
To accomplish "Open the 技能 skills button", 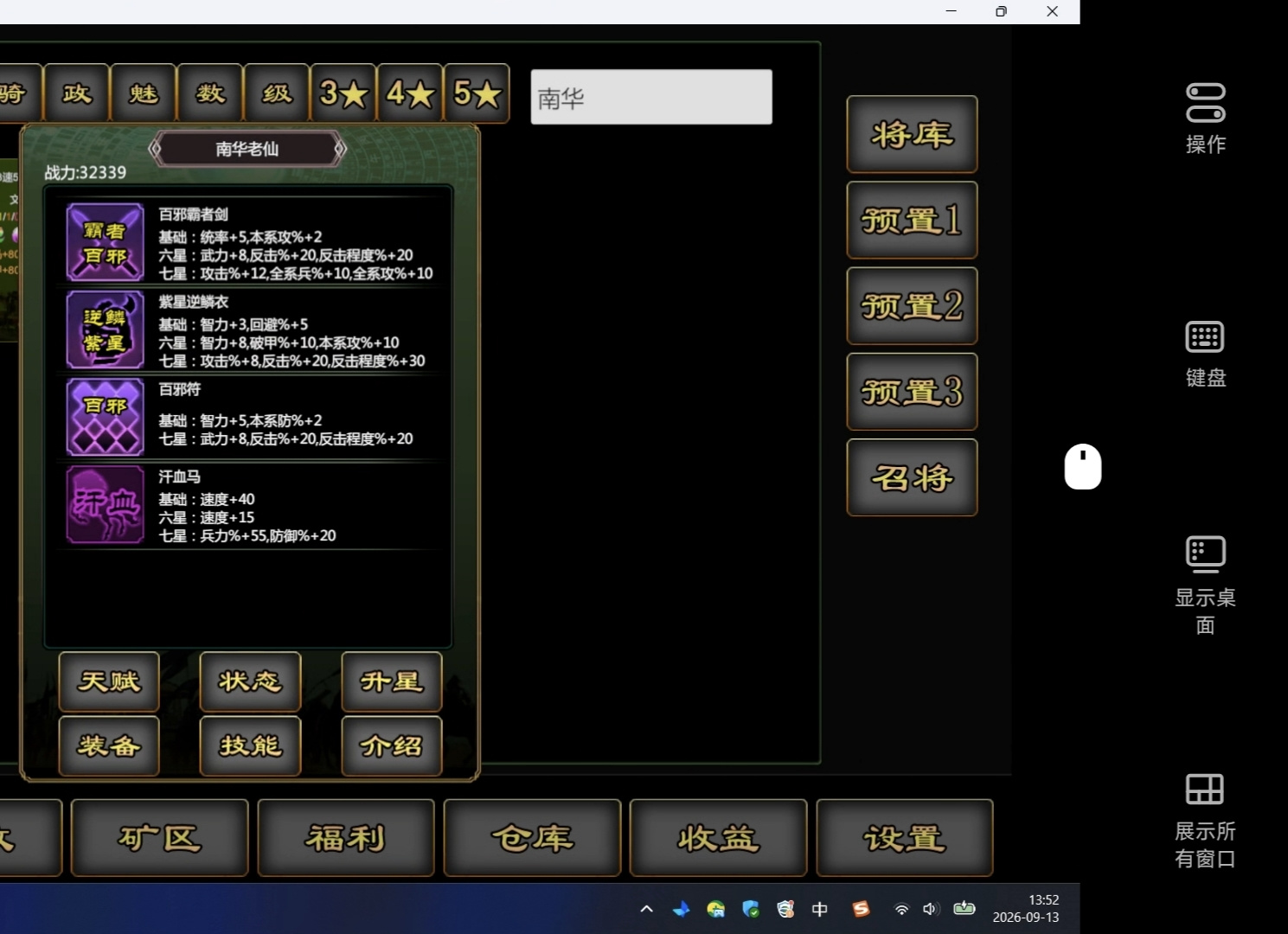I will click(250, 745).
